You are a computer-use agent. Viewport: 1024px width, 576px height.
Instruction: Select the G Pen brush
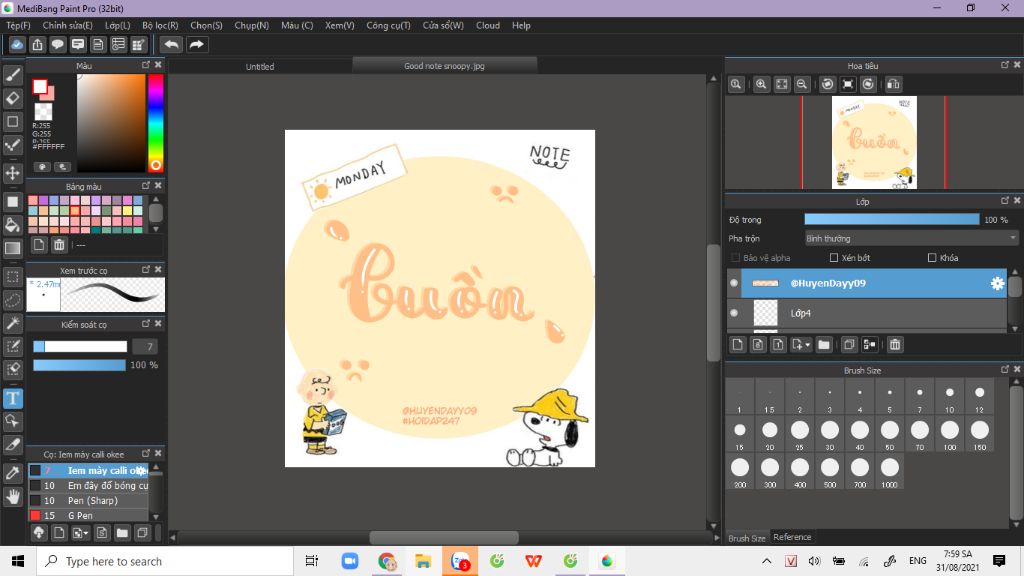(89, 515)
